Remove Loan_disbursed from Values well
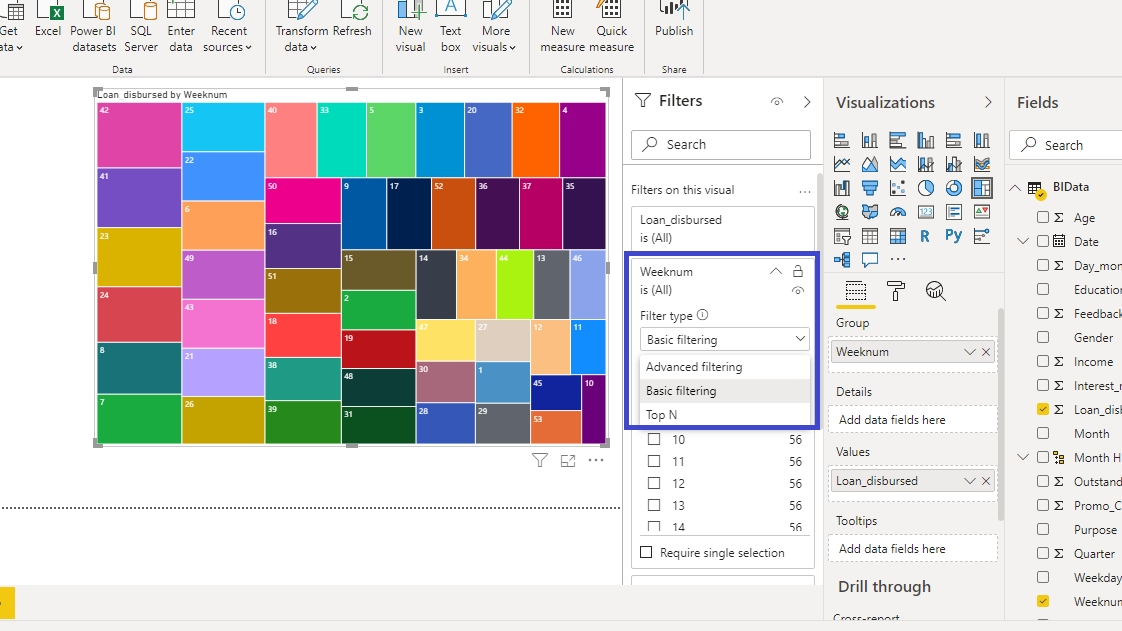1122x631 pixels. click(x=986, y=481)
